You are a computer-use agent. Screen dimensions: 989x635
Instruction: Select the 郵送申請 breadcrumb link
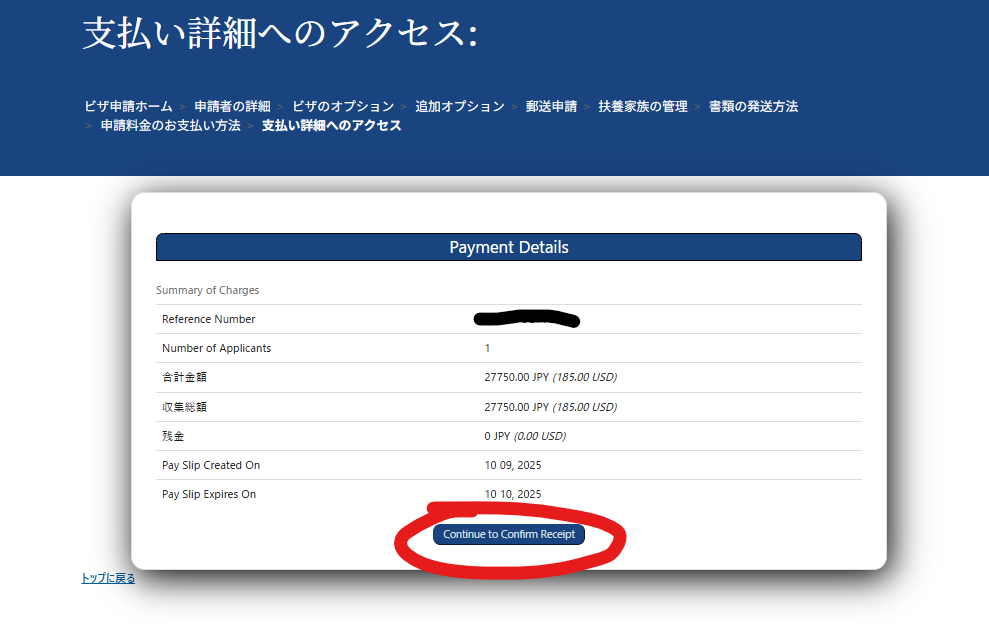551,106
